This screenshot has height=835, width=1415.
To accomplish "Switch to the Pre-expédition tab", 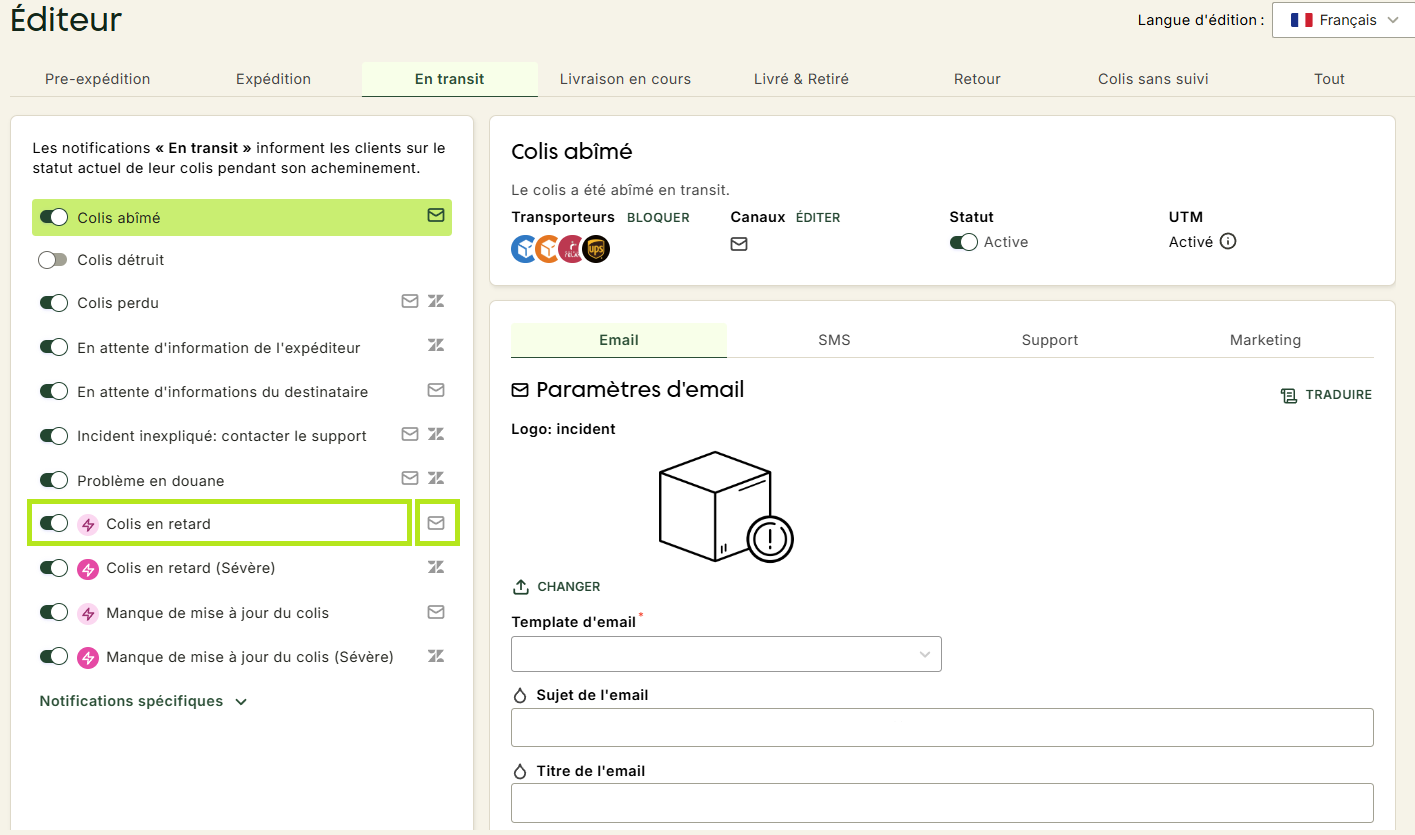I will [x=98, y=79].
